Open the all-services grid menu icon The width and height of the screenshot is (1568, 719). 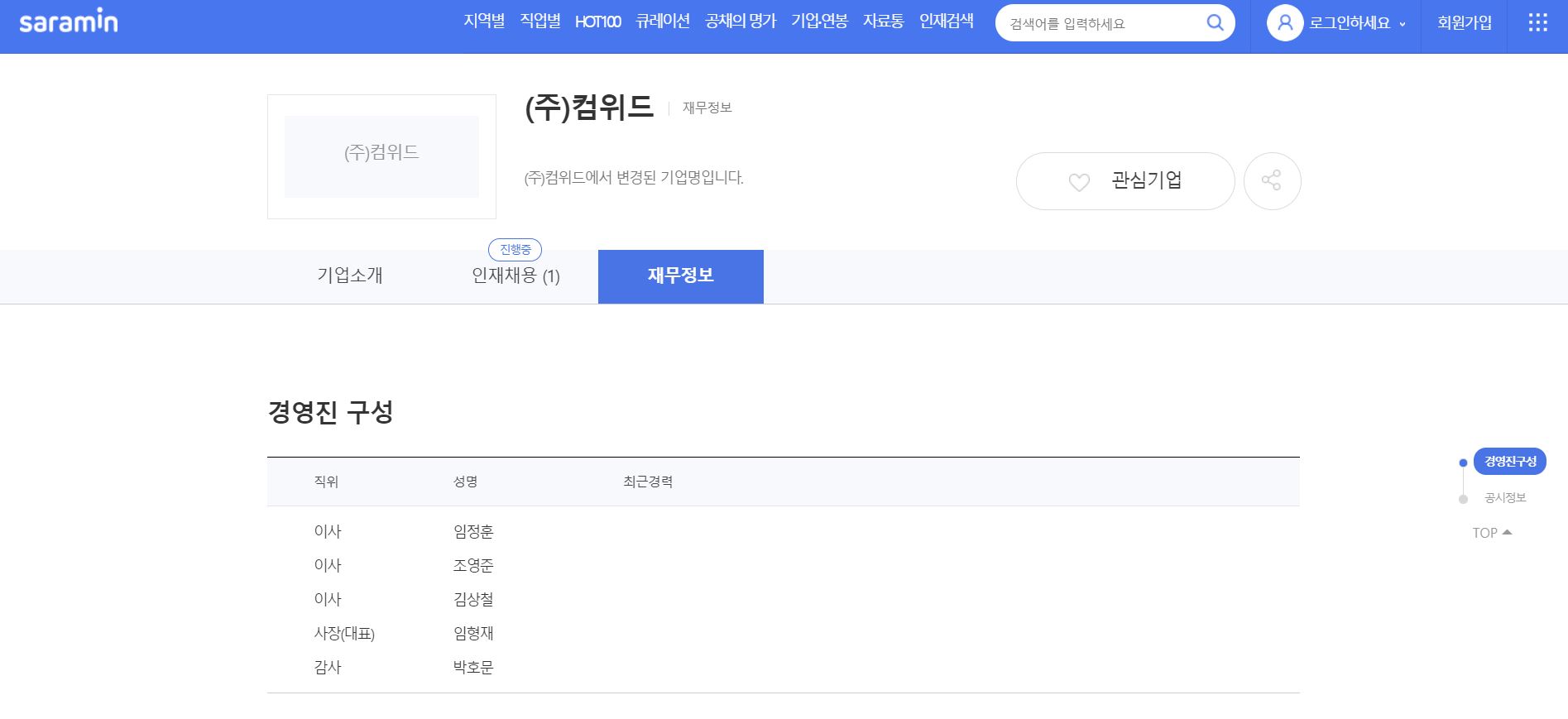(x=1537, y=23)
